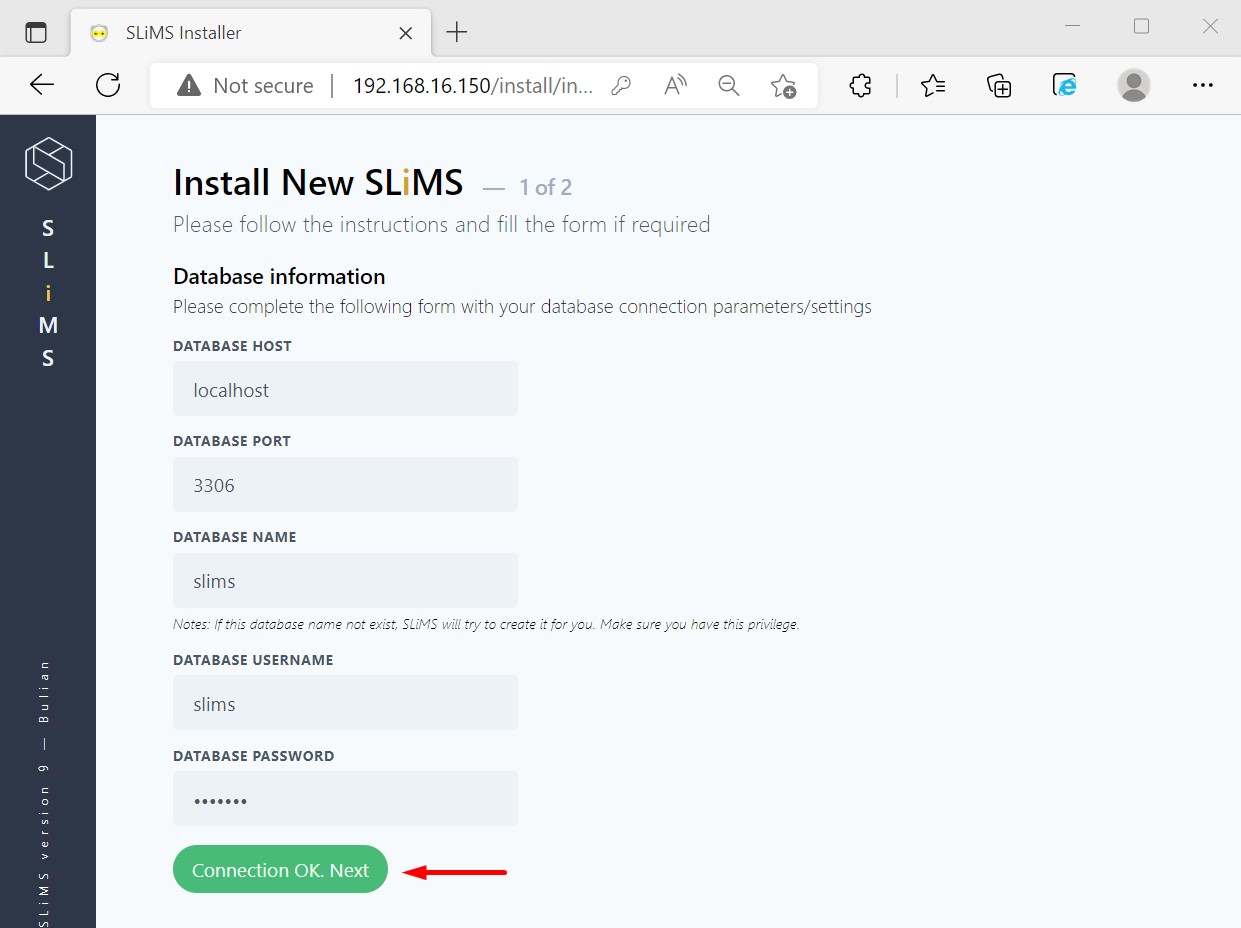The height and width of the screenshot is (928, 1241).
Task: Refresh the installer page
Action: click(x=108, y=86)
